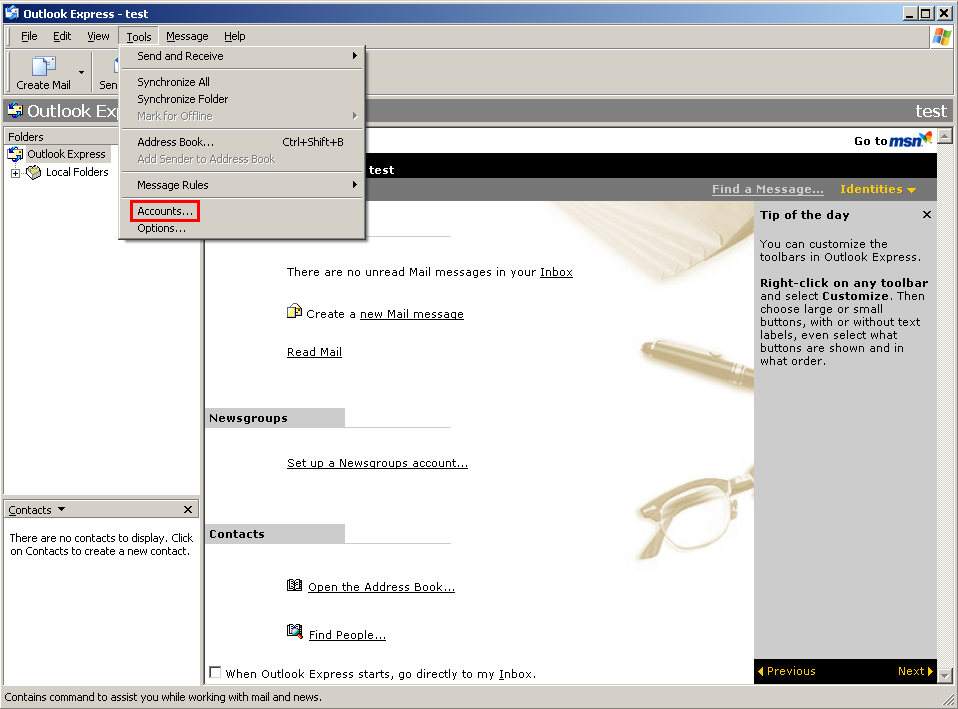Click the Read Mail link
This screenshot has width=958, height=709.
coord(314,352)
